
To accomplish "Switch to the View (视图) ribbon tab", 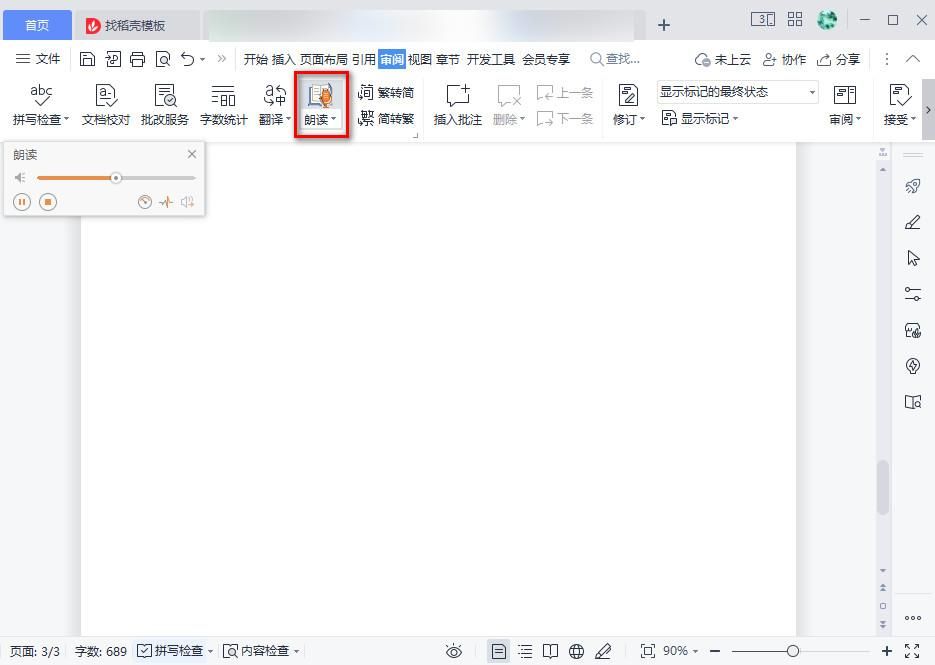I will [x=419, y=59].
